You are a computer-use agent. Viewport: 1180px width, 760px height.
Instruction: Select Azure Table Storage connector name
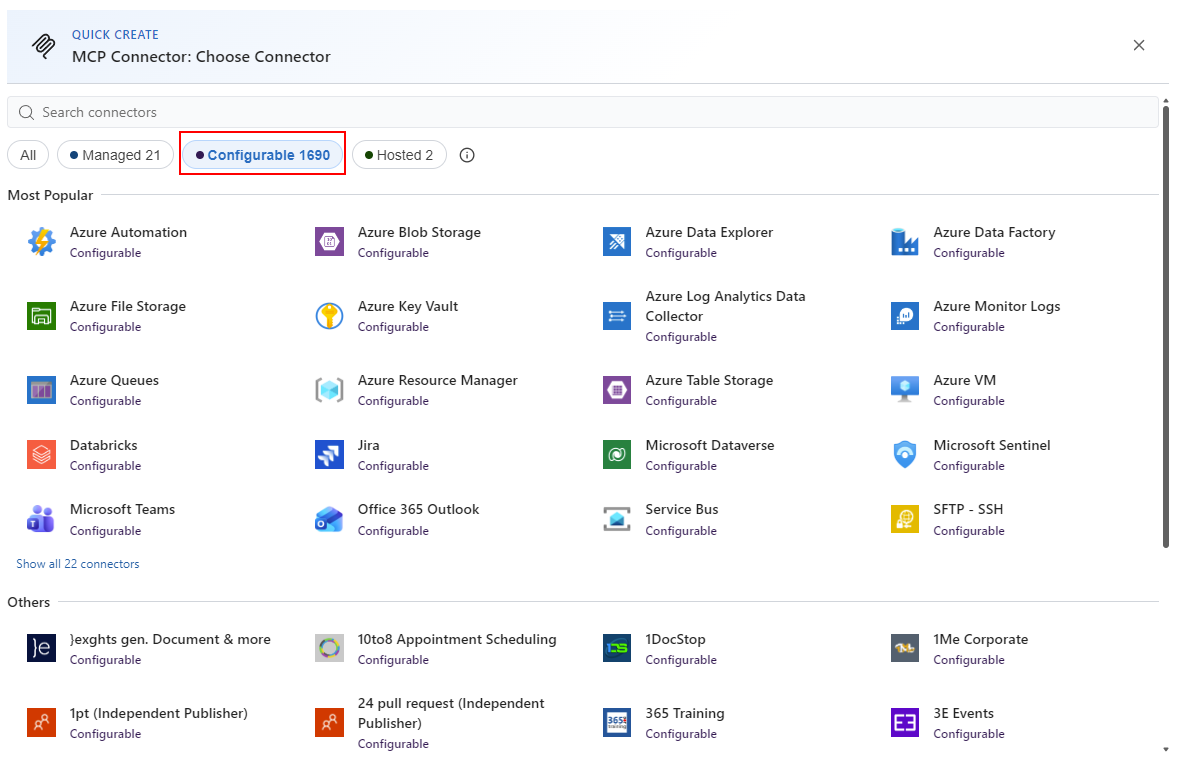709,380
